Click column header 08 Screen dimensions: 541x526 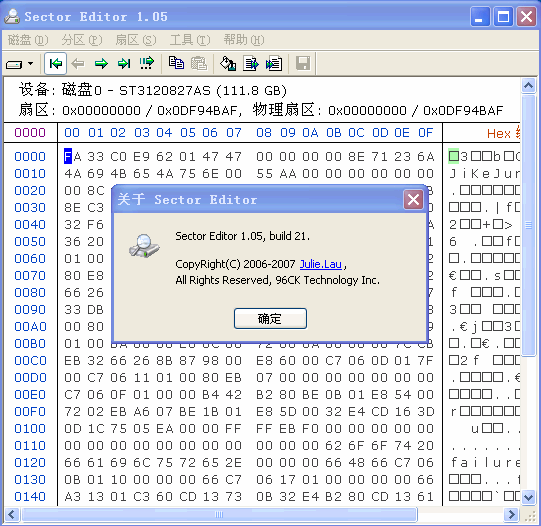(x=264, y=133)
